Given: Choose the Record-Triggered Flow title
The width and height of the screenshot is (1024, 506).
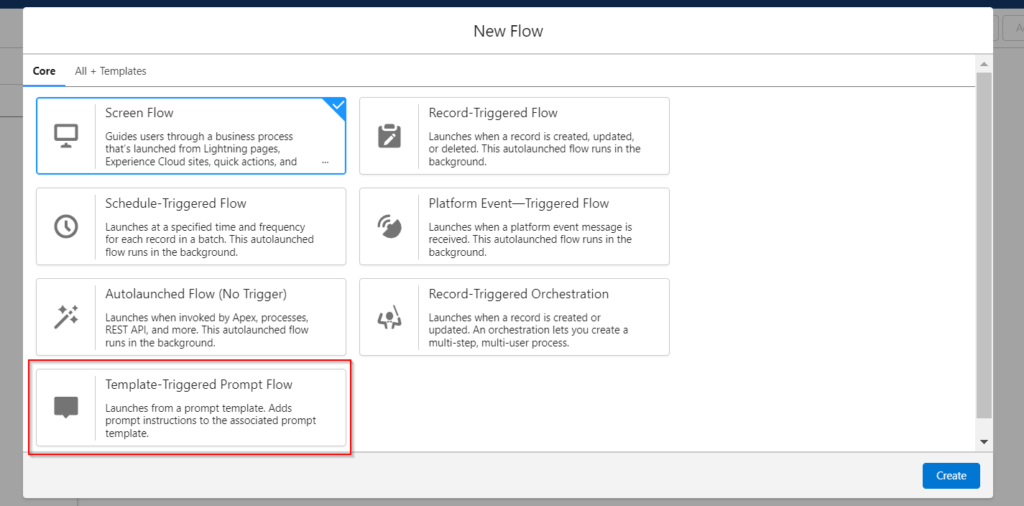Looking at the screenshot, I should [x=493, y=113].
